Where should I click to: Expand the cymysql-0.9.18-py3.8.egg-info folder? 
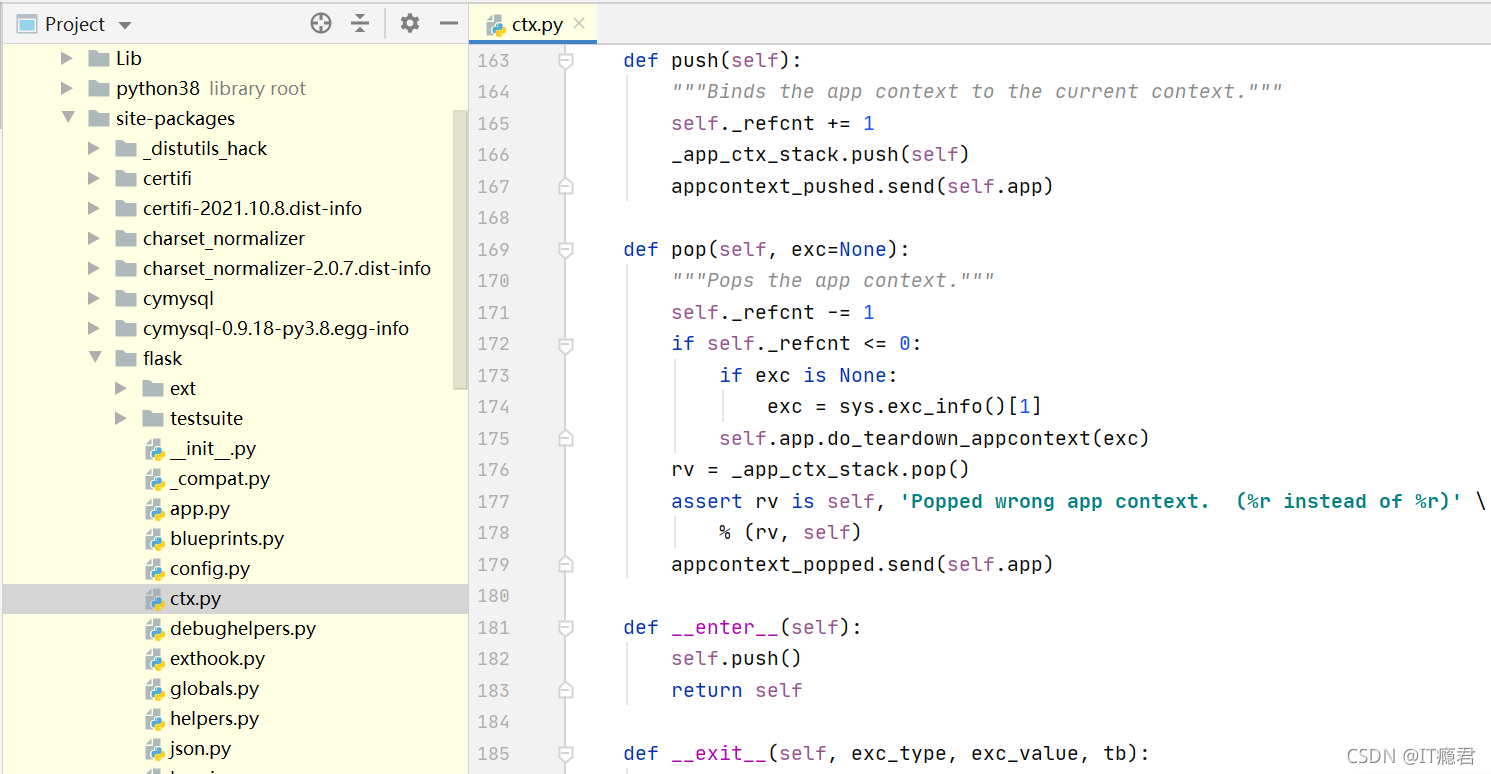pyautogui.click(x=94, y=329)
